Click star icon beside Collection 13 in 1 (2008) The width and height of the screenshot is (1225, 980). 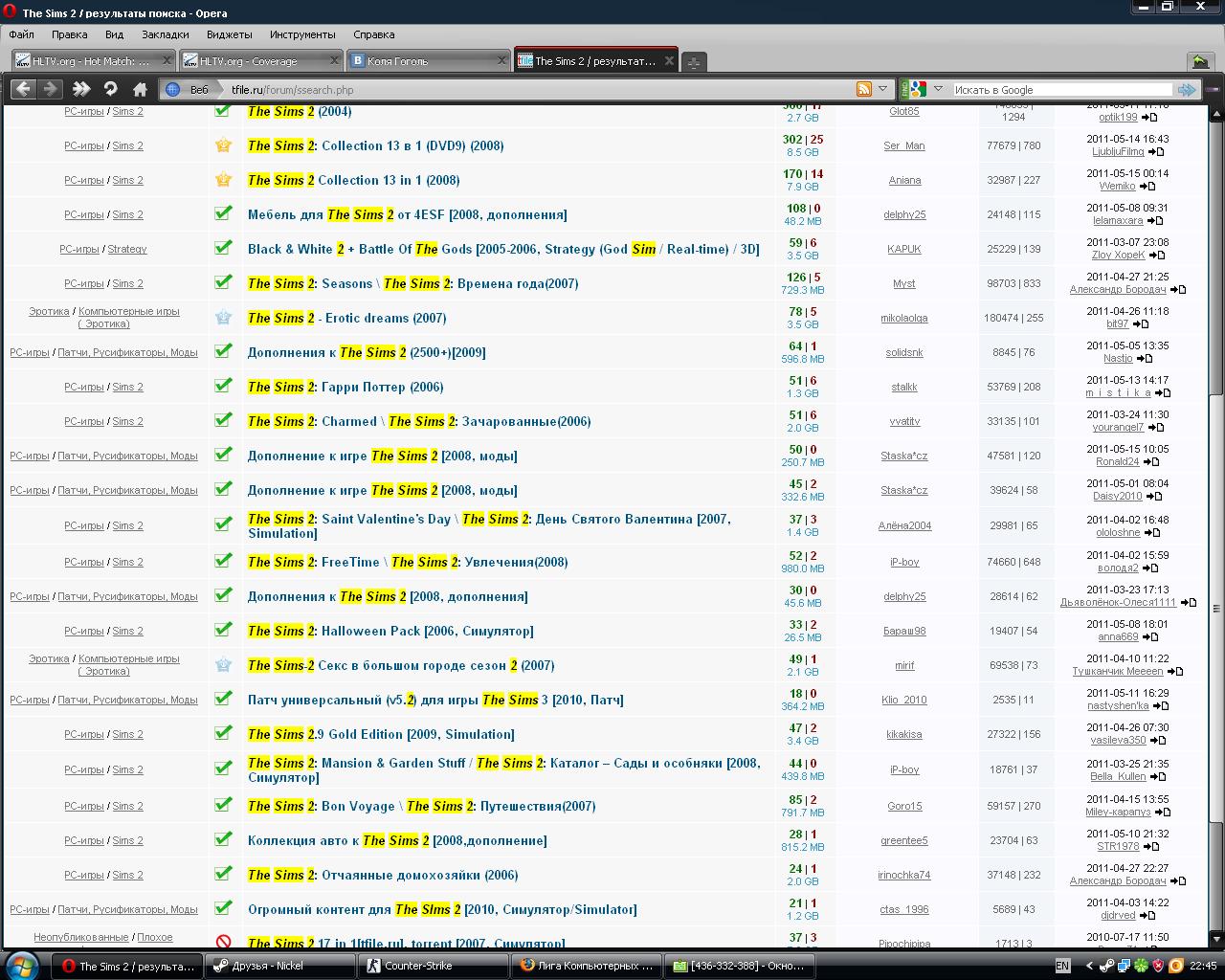pyautogui.click(x=223, y=179)
